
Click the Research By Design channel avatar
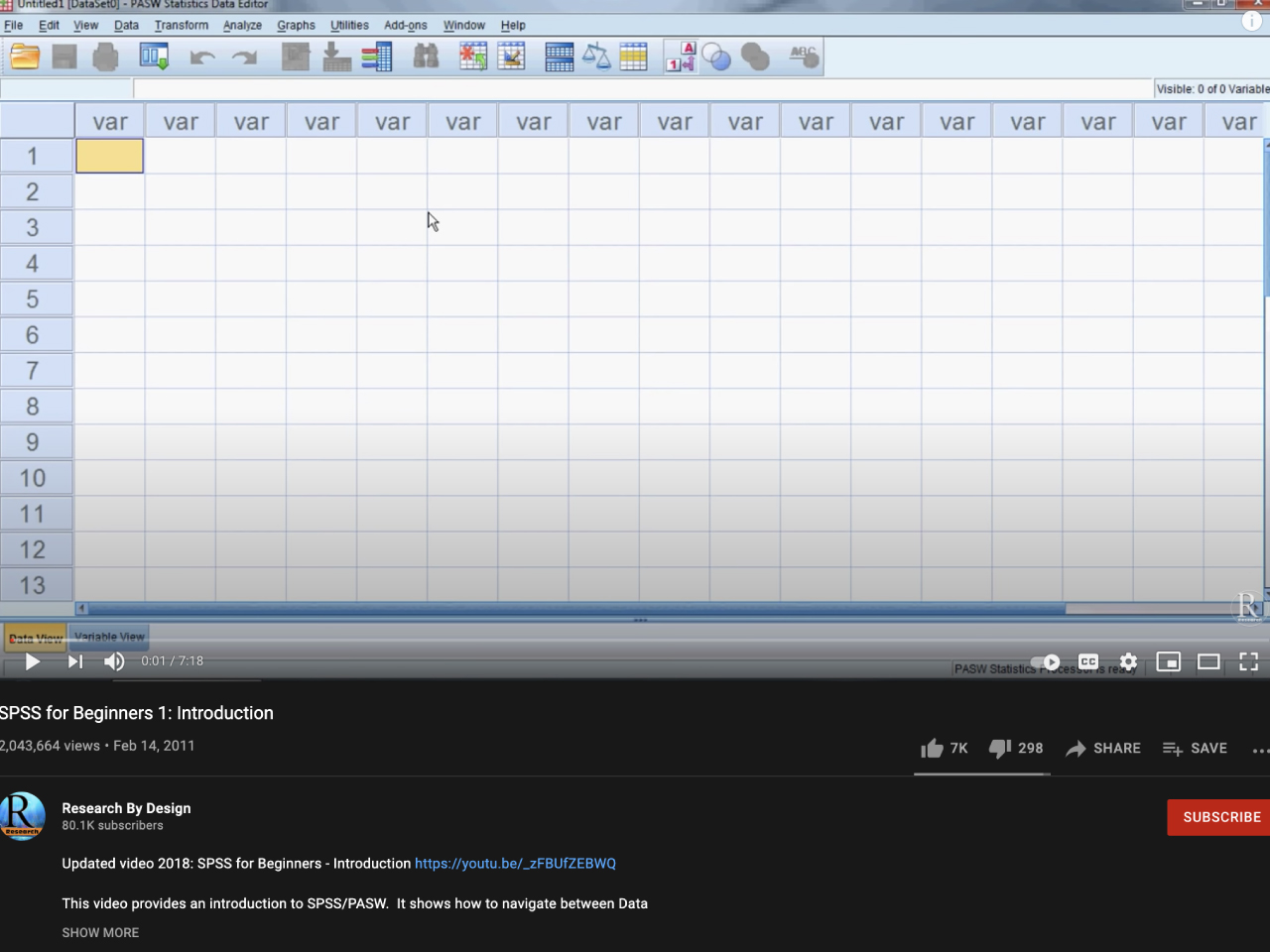pyautogui.click(x=22, y=816)
